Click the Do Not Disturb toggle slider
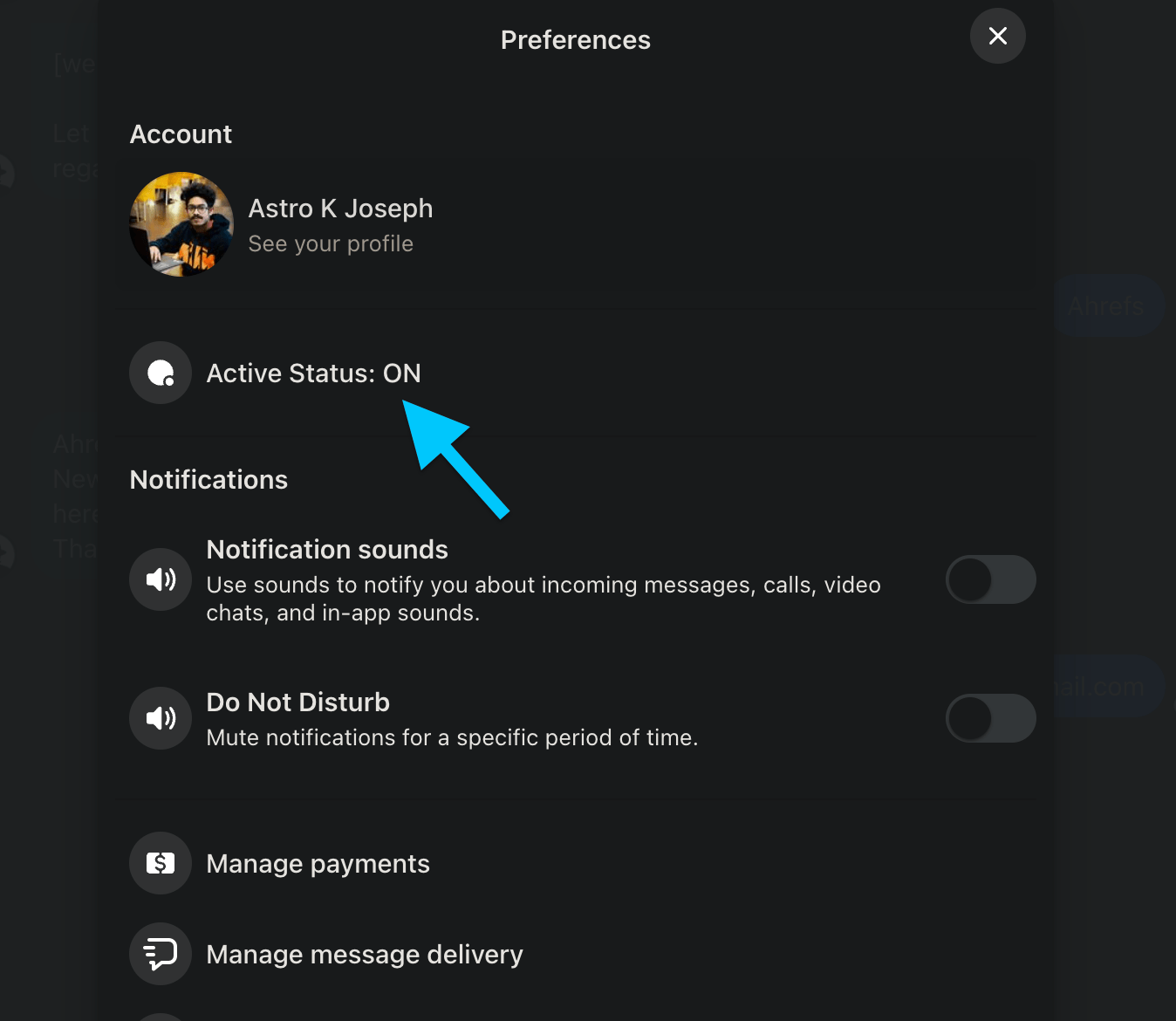1176x1021 pixels. click(x=990, y=718)
